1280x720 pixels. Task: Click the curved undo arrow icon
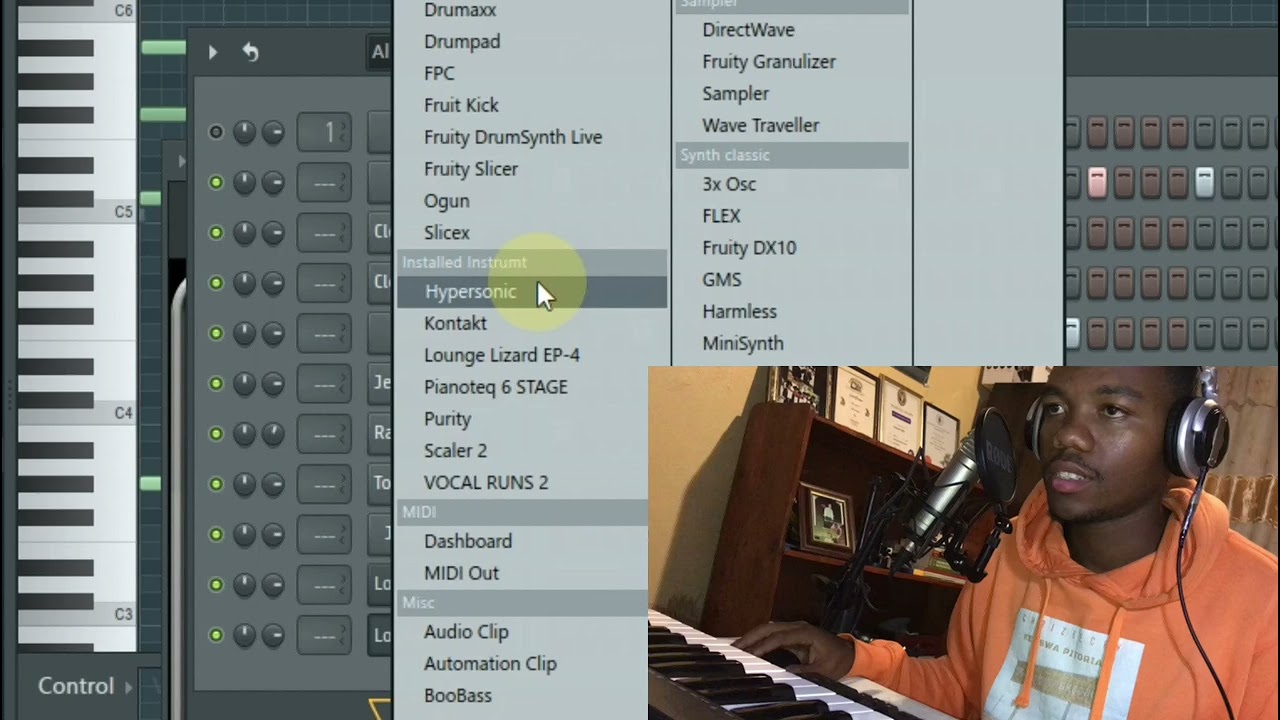click(250, 53)
